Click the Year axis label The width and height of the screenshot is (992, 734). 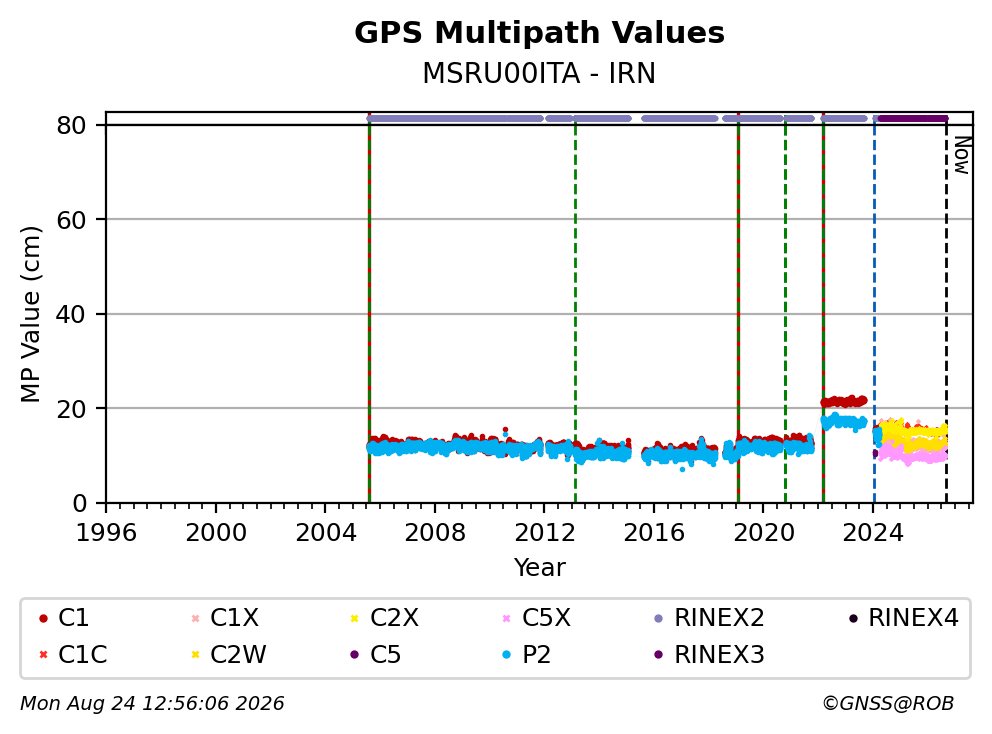pyautogui.click(x=539, y=567)
